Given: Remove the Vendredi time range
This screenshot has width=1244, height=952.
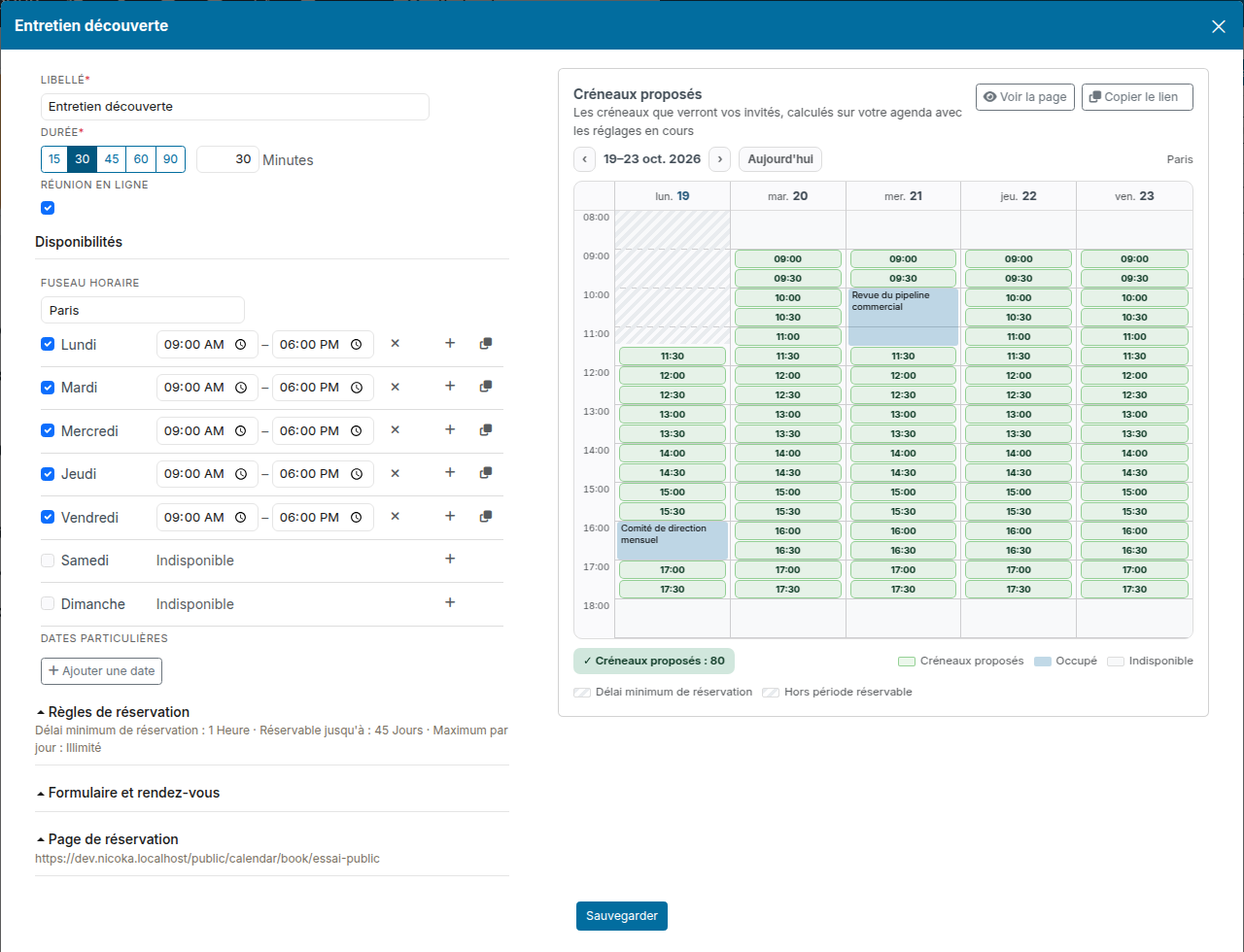Looking at the screenshot, I should 395,517.
